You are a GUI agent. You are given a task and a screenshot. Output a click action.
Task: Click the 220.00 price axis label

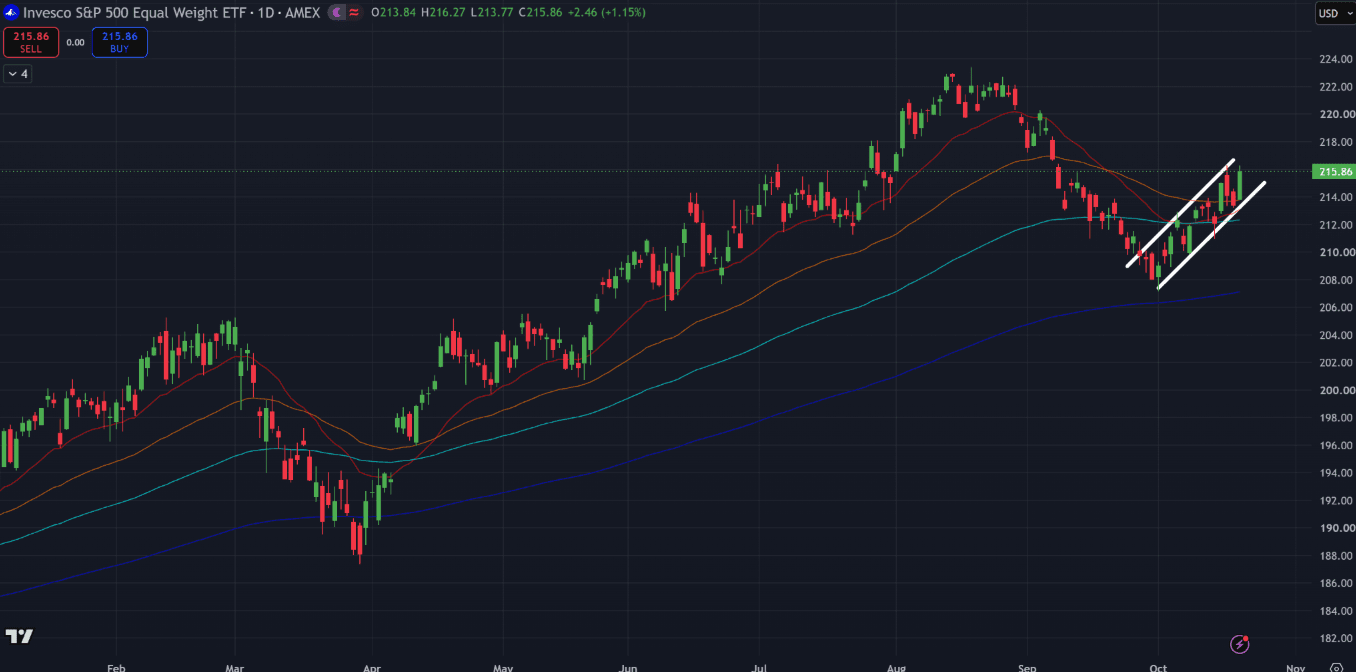point(1335,114)
